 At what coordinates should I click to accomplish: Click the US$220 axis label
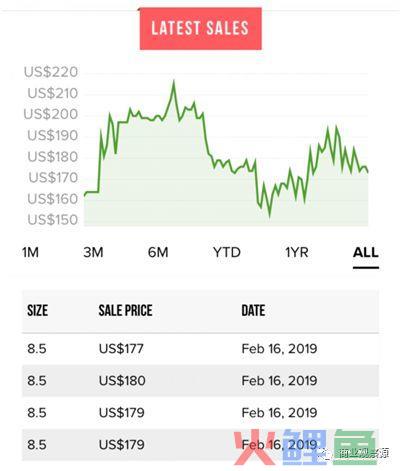point(51,72)
